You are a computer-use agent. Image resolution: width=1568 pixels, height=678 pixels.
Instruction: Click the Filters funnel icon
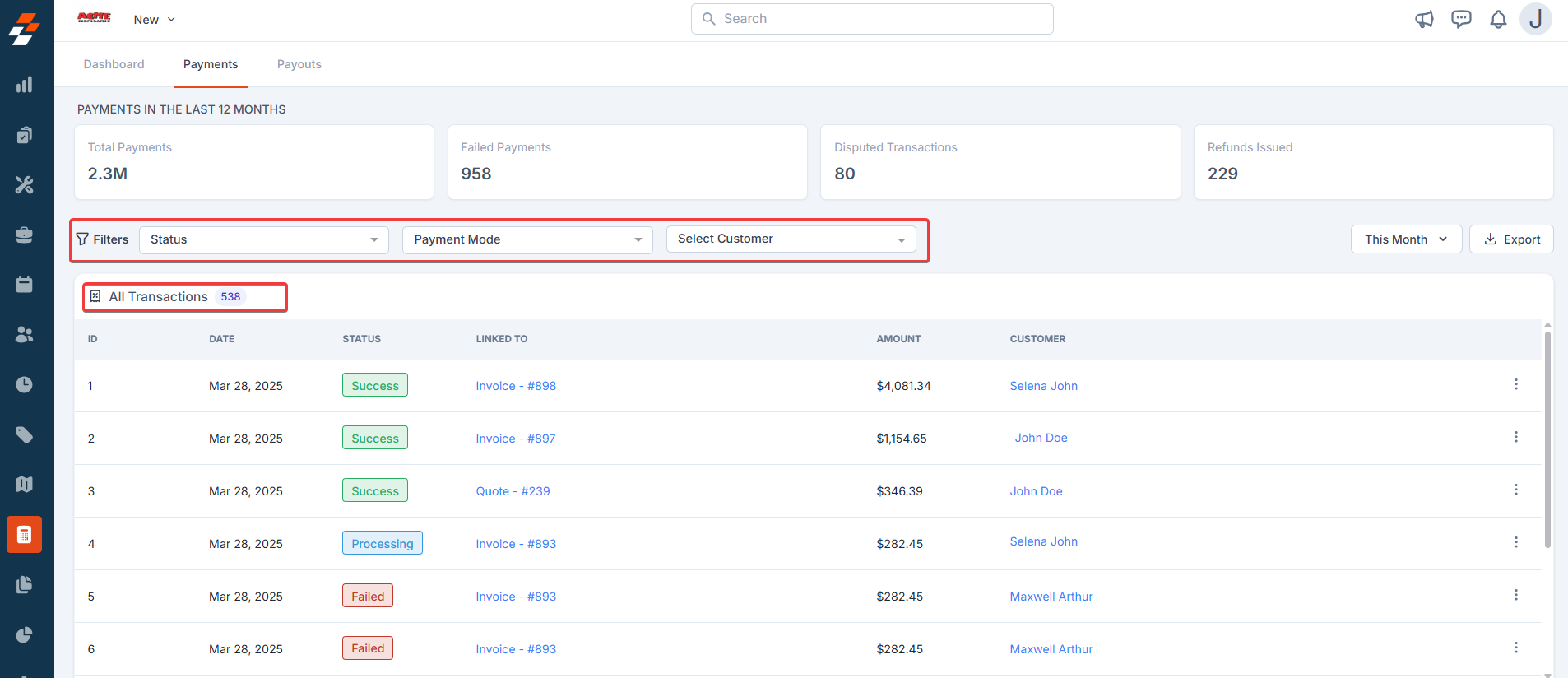[82, 239]
